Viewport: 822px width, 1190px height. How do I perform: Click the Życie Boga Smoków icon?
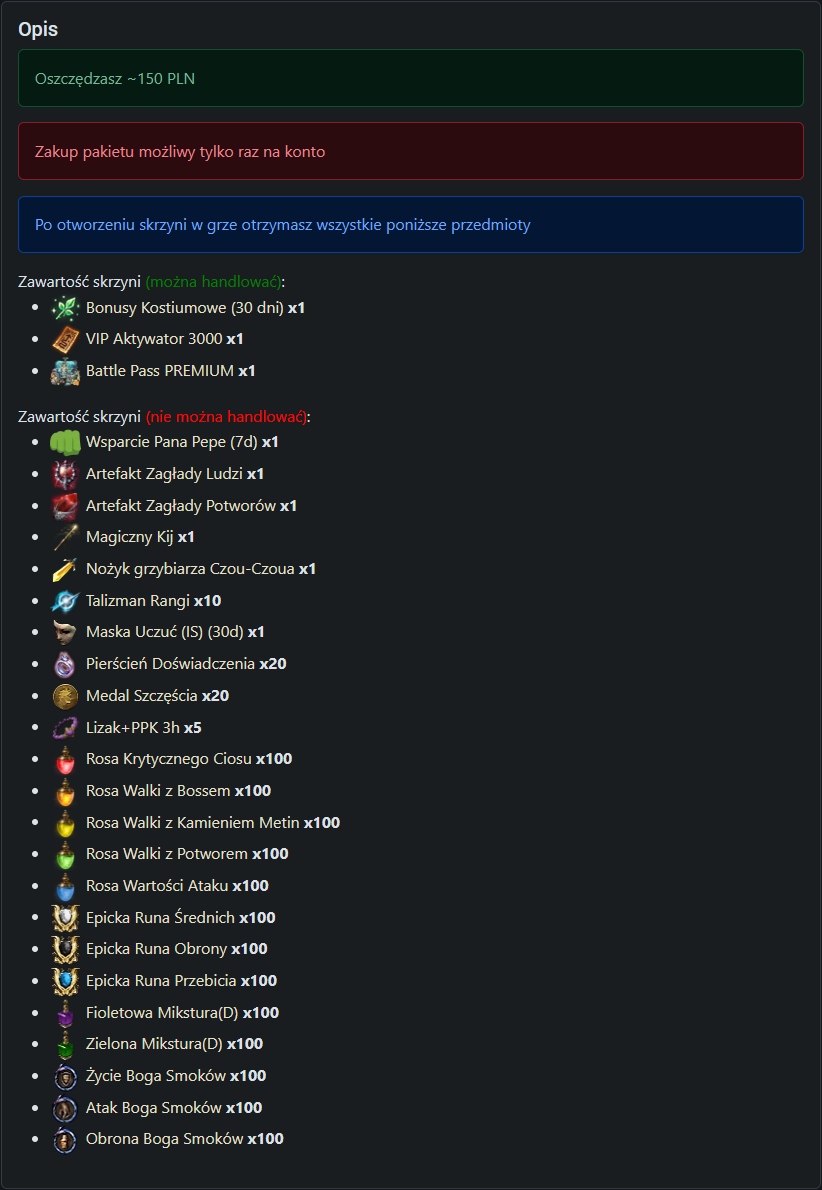pyautogui.click(x=65, y=1076)
